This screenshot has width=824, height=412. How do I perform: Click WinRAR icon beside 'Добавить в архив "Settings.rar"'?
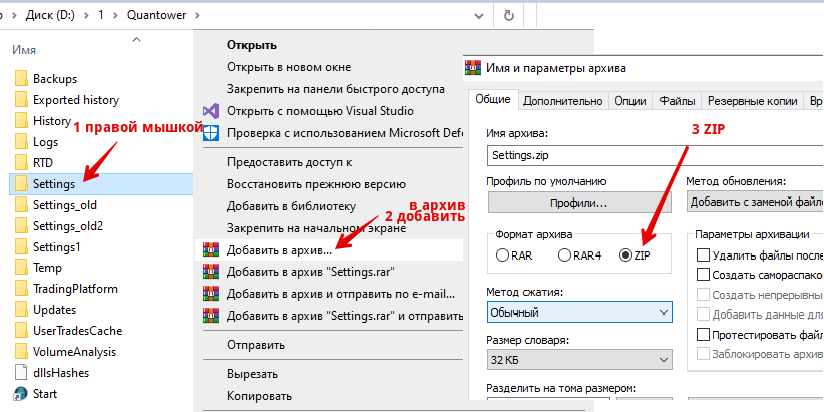pos(210,272)
